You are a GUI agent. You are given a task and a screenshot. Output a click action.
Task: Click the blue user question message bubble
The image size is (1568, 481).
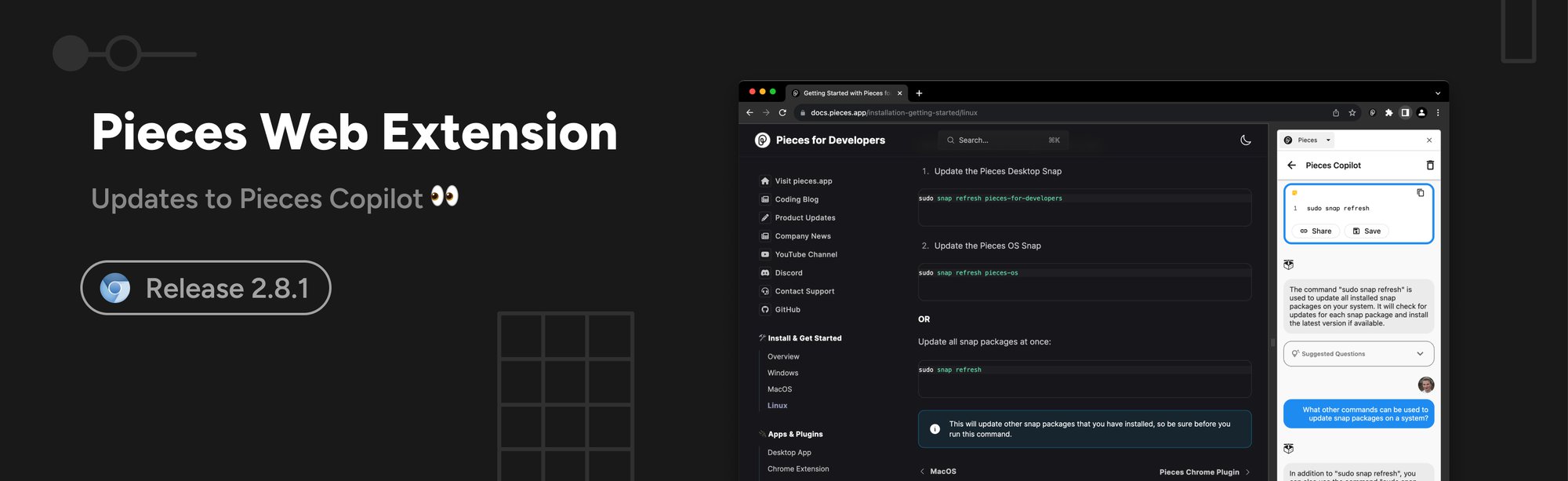point(1359,414)
